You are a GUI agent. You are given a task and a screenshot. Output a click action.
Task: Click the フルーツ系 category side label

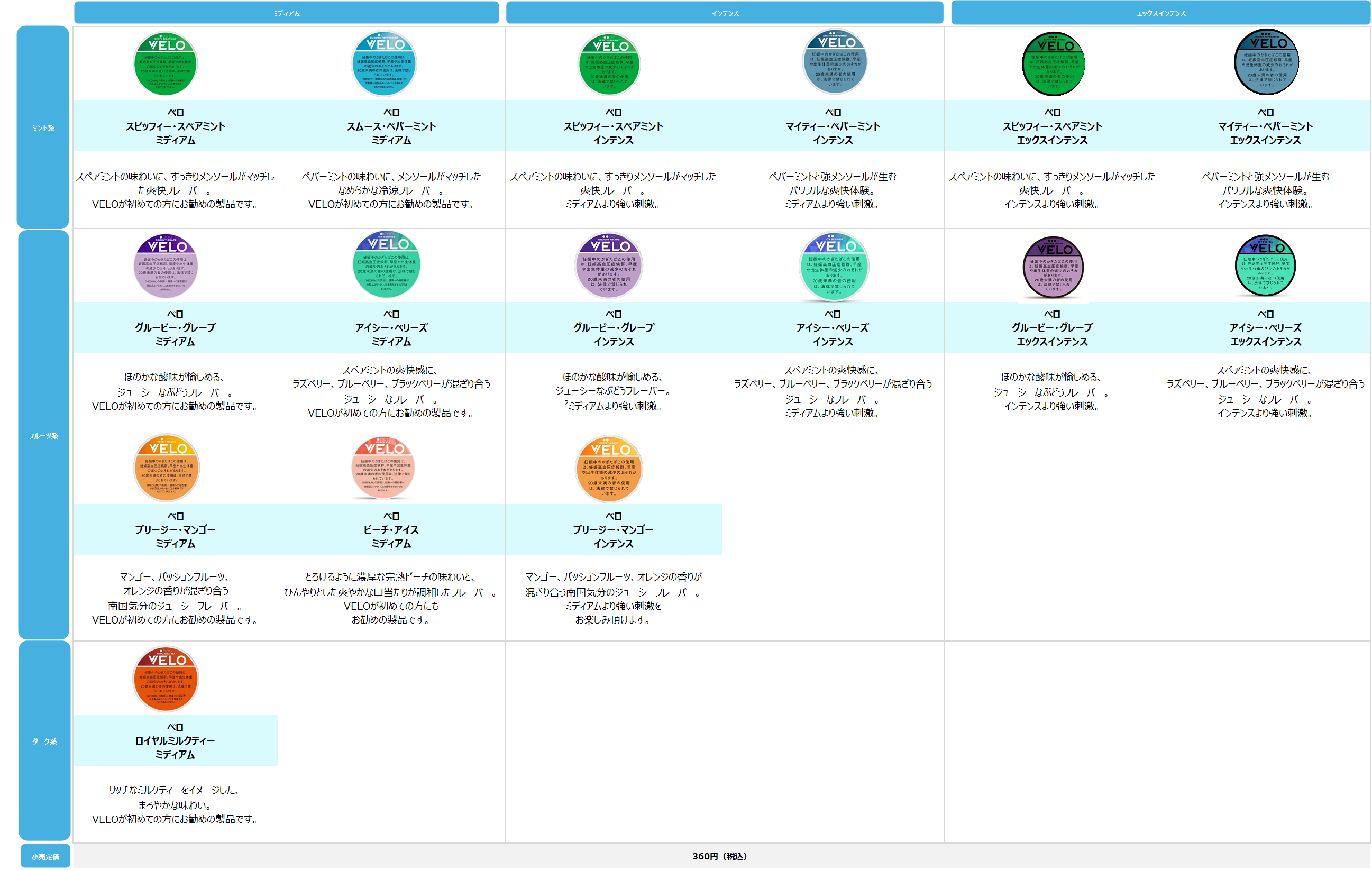pyautogui.click(x=44, y=435)
